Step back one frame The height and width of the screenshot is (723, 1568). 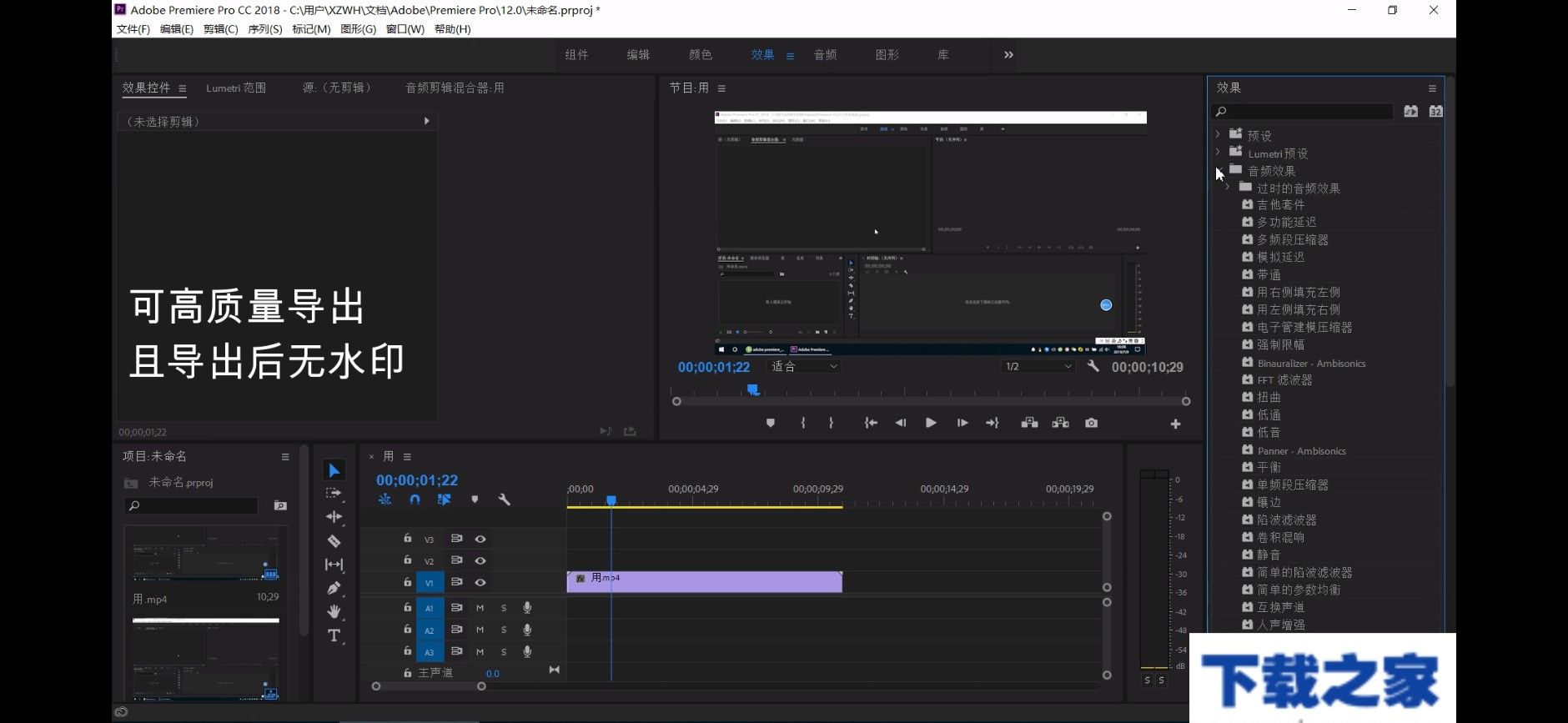tap(901, 424)
